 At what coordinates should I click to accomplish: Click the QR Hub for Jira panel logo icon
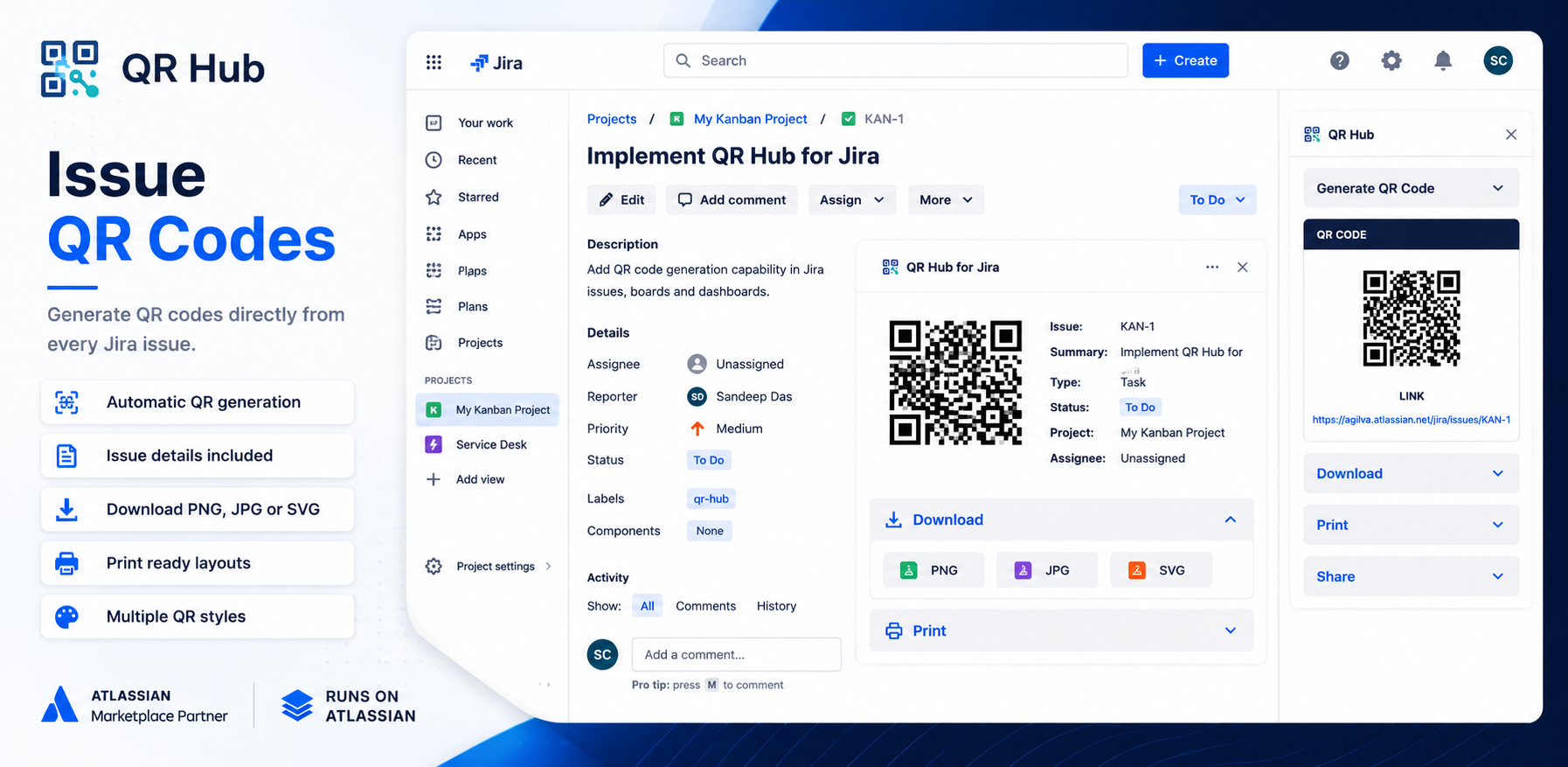pos(890,267)
